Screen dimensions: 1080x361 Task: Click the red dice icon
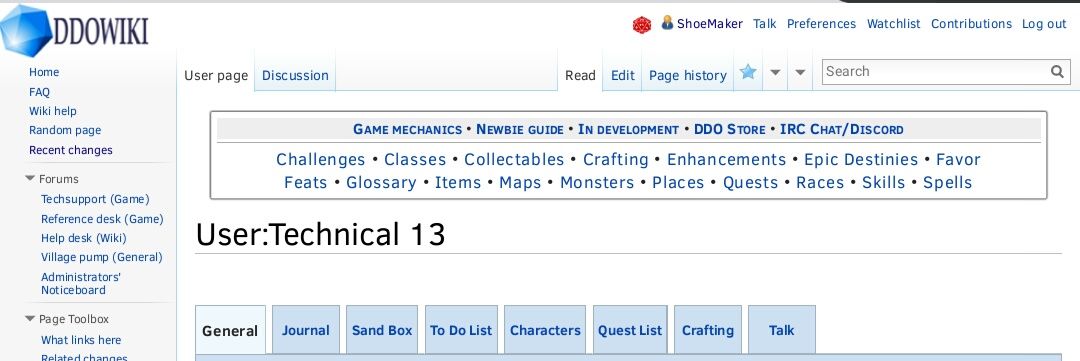tap(642, 25)
